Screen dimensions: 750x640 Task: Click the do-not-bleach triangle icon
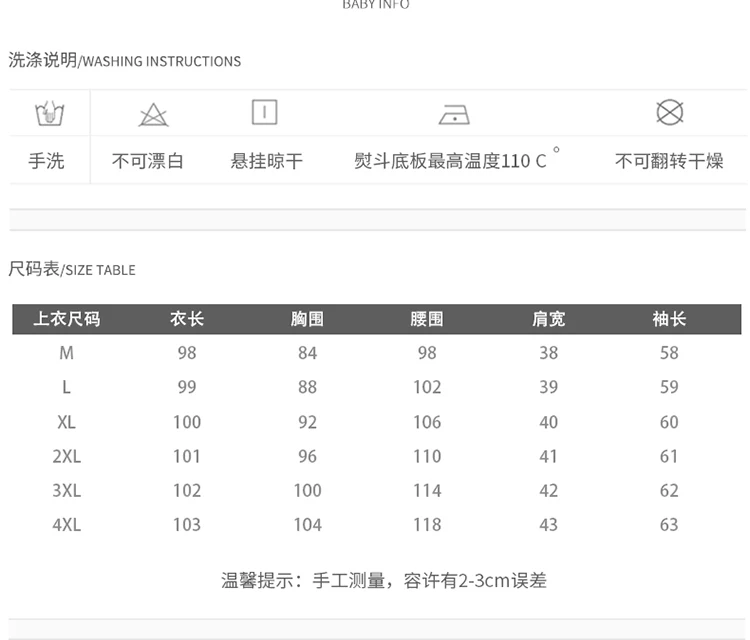pos(153,115)
